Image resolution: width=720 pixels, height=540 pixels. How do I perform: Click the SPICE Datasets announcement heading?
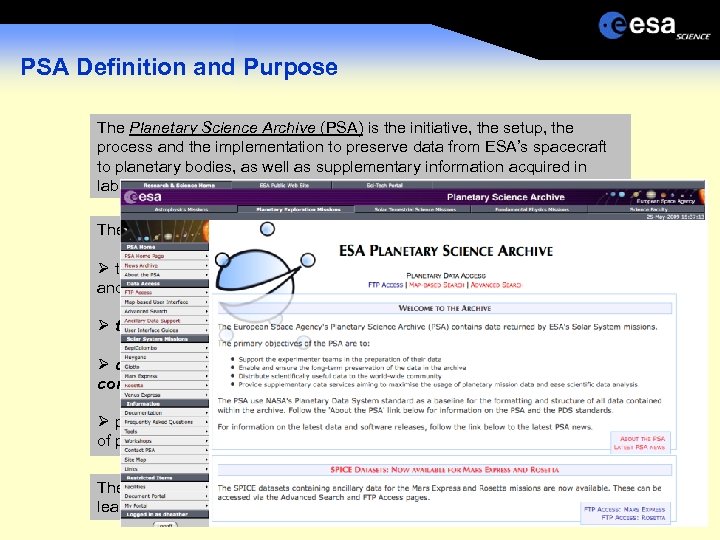pyautogui.click(x=444, y=470)
